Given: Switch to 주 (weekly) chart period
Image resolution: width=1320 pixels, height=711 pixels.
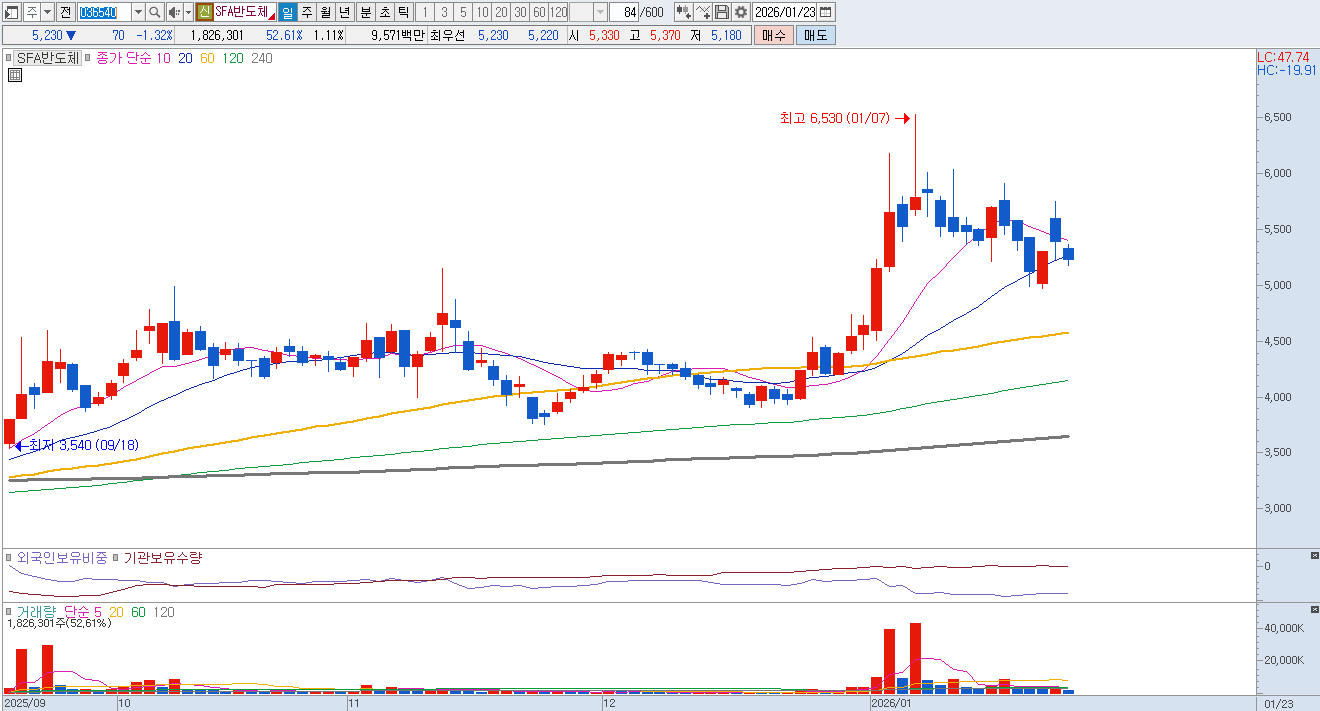Looking at the screenshot, I should click(x=307, y=12).
